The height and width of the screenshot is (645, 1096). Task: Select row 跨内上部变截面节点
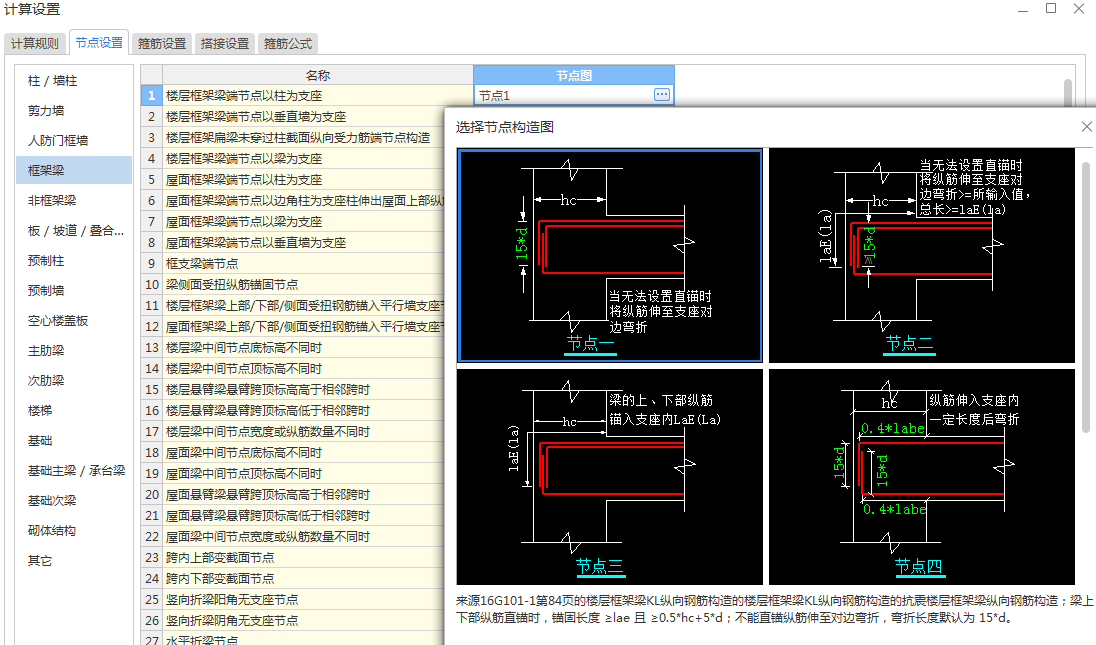click(x=303, y=557)
